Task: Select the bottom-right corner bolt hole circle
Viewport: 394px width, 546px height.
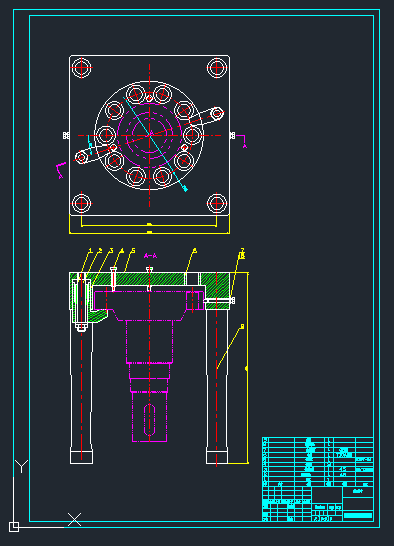Action: click(x=217, y=203)
